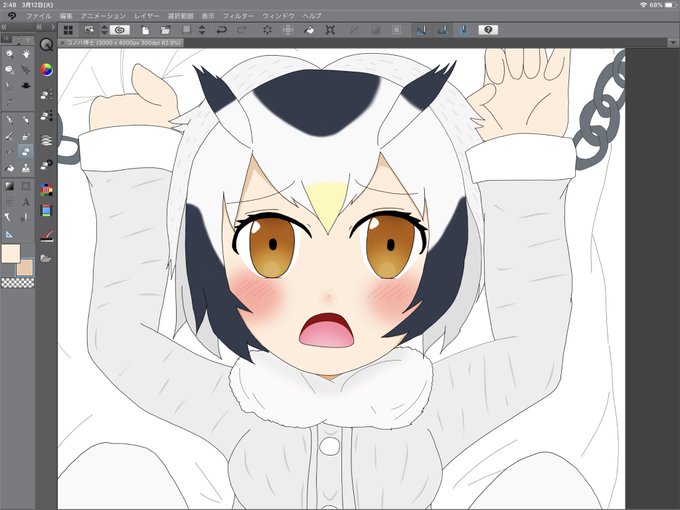Select the main drawing color swatch
This screenshot has height=510, width=680.
[x=11, y=253]
